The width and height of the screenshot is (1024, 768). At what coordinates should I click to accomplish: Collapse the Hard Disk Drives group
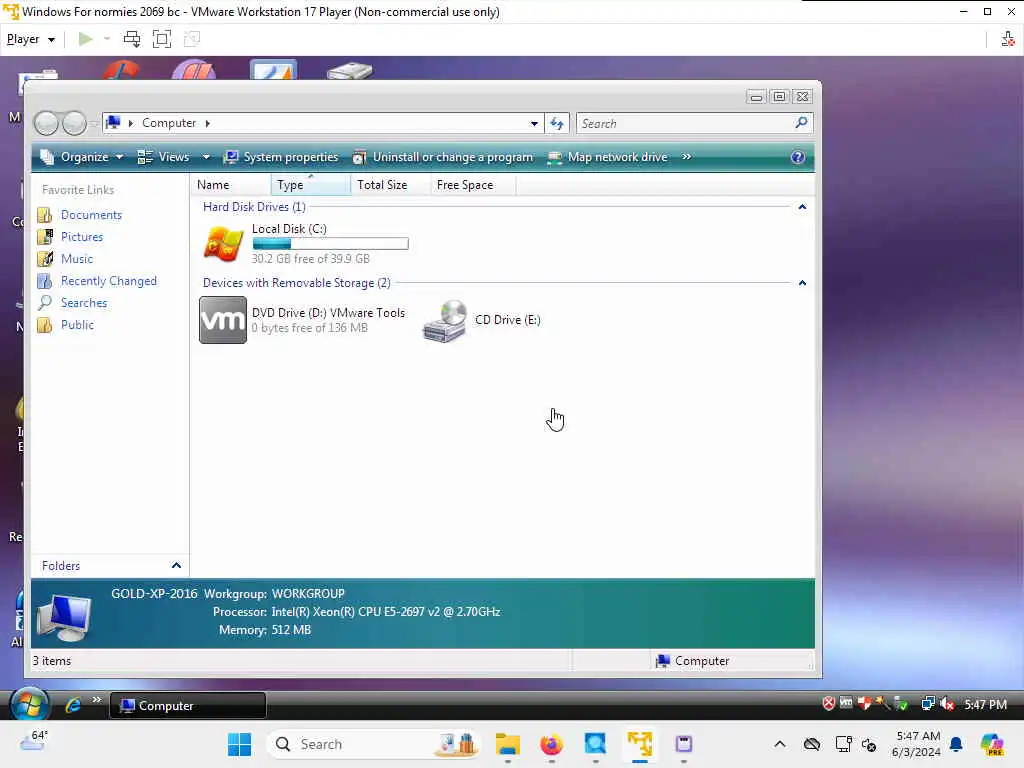coord(802,207)
